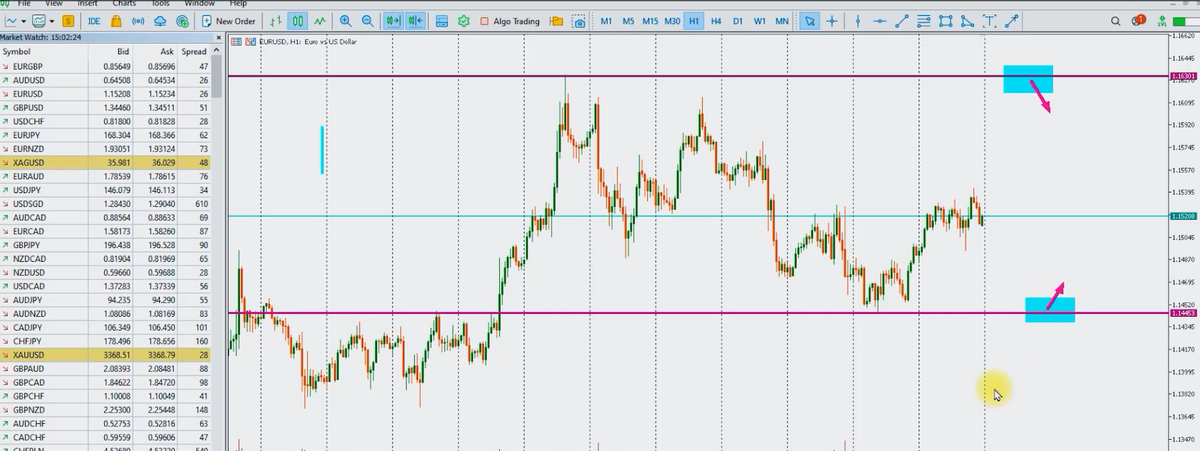Select the D1 timeframe

pos(738,21)
